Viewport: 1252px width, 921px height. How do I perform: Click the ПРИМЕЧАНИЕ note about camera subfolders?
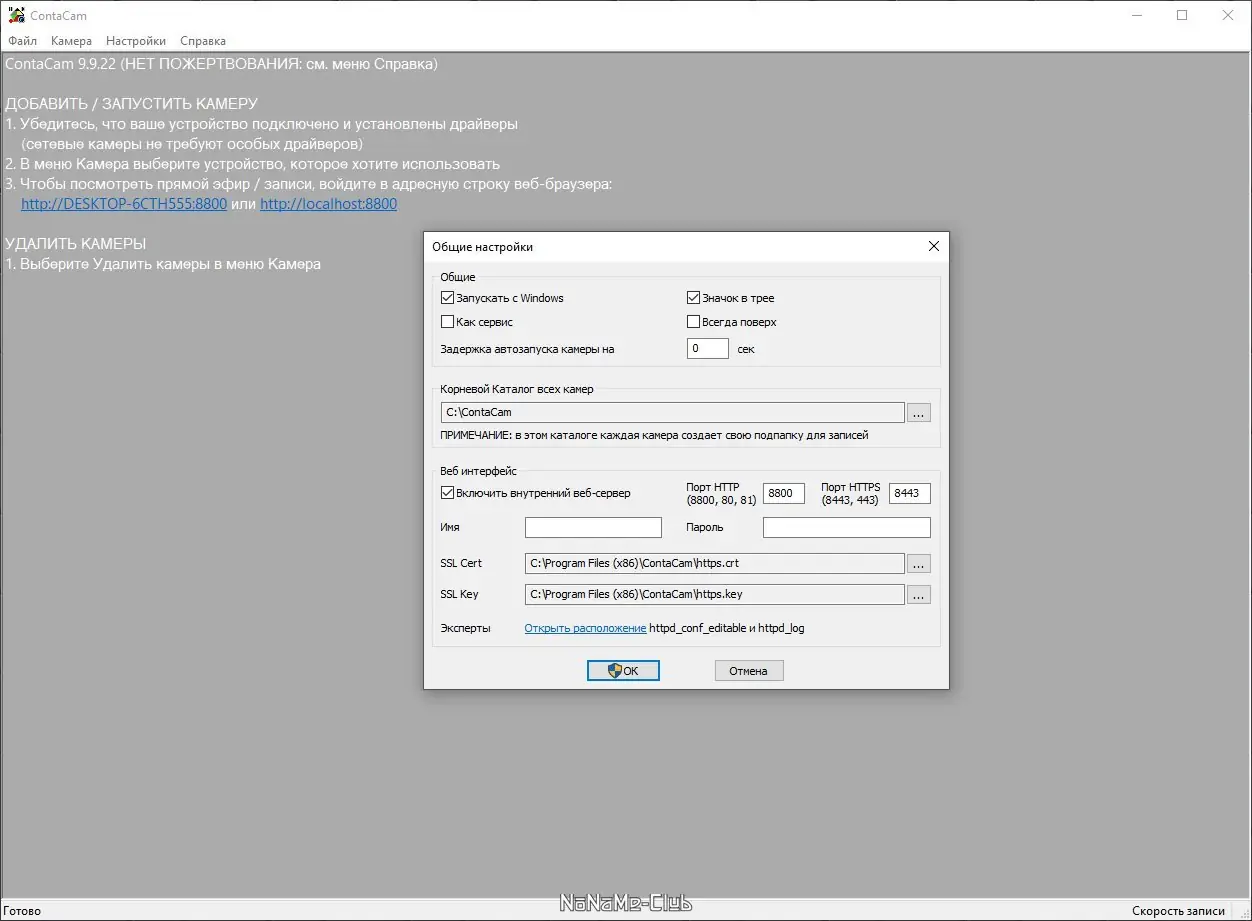655,435
